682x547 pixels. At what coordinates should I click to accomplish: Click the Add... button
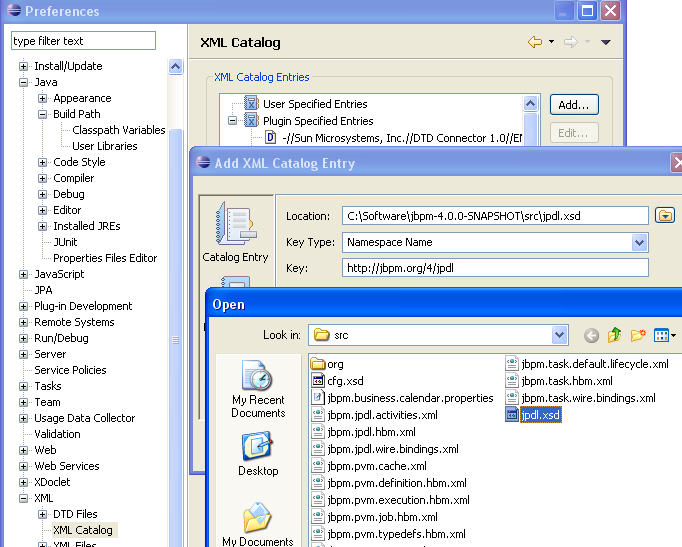point(573,104)
